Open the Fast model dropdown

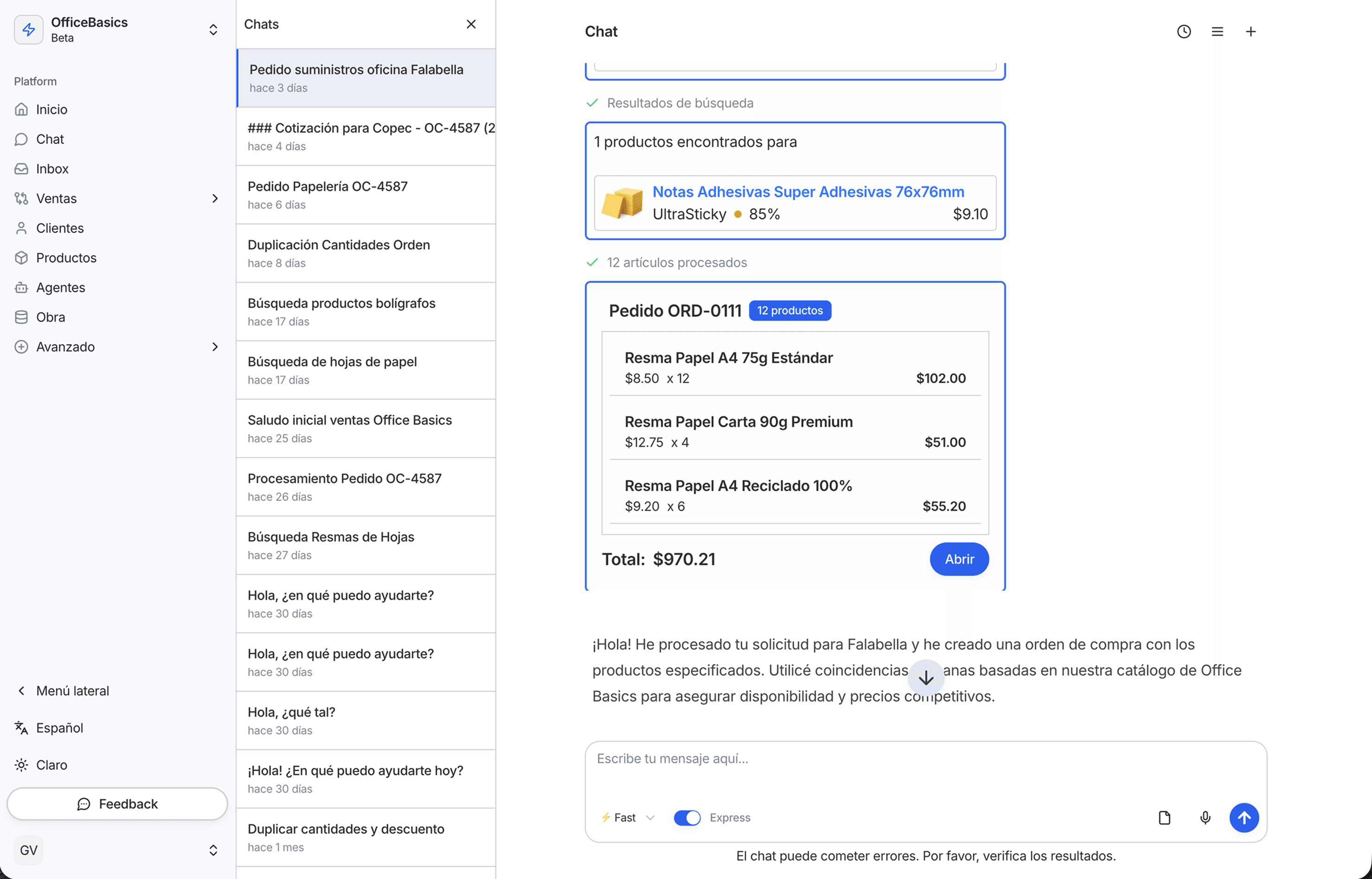click(x=626, y=817)
